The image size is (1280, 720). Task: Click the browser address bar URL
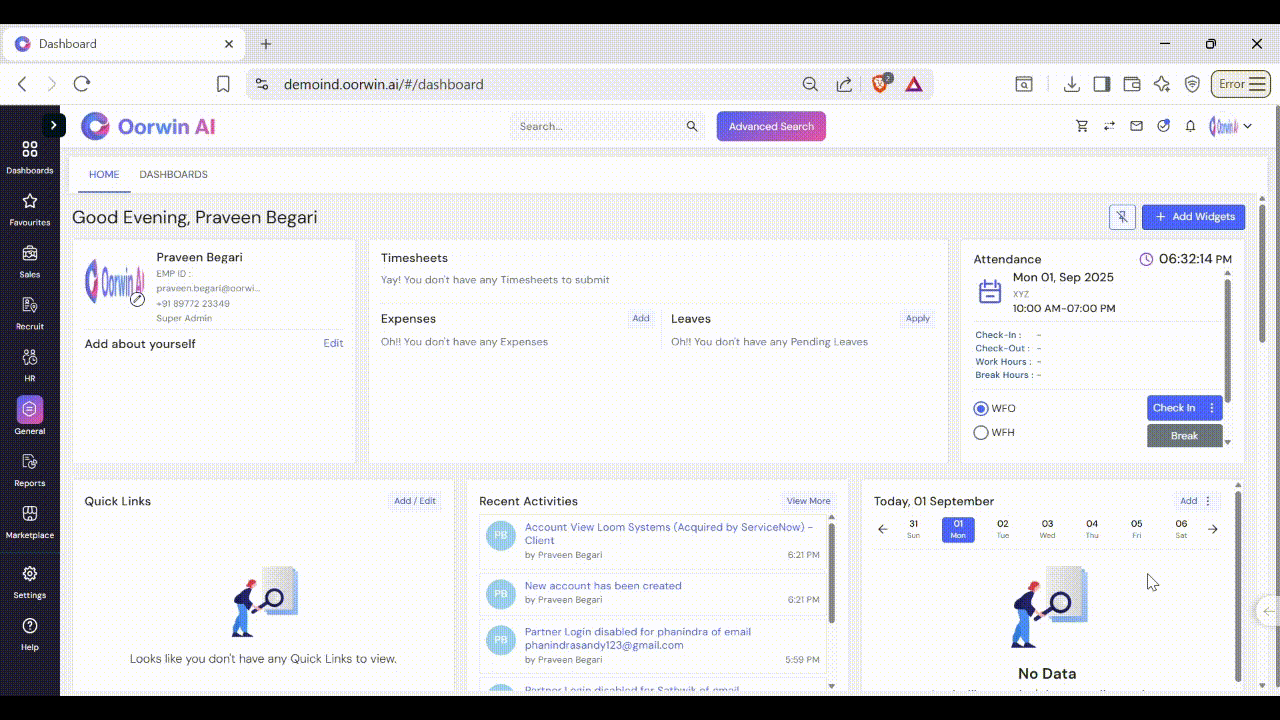coord(383,85)
